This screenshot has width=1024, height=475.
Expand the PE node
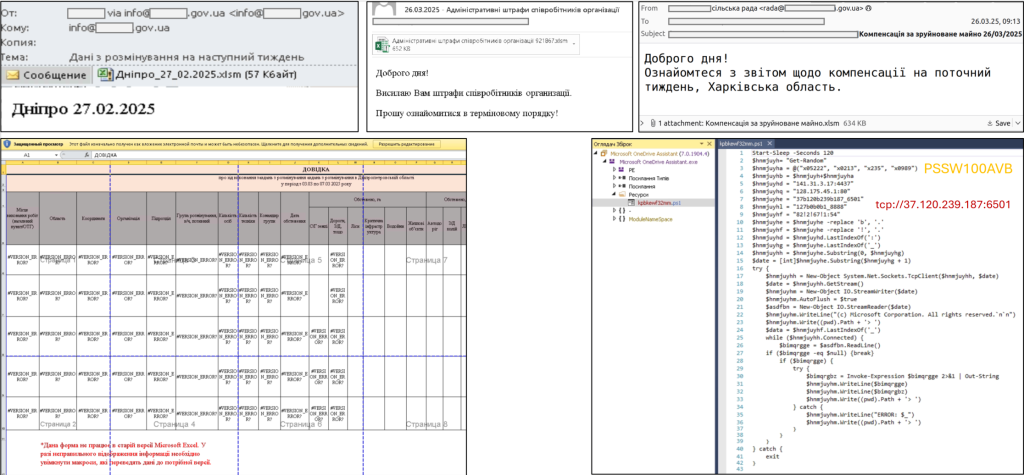(x=615, y=170)
